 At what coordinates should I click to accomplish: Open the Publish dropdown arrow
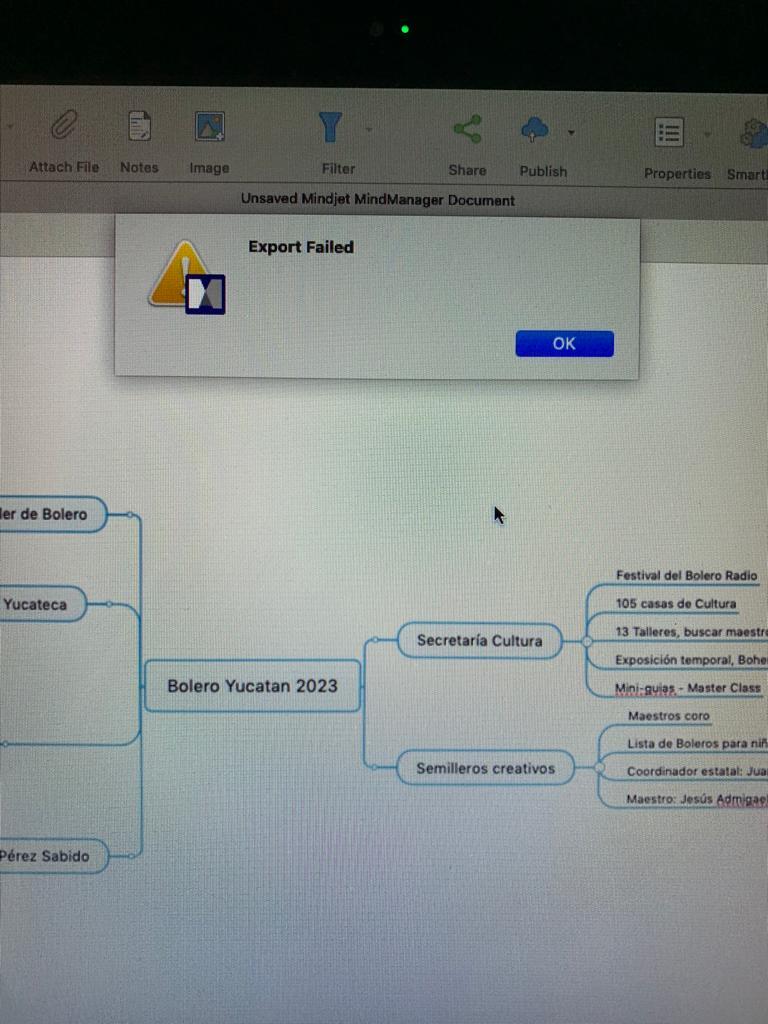click(571, 132)
